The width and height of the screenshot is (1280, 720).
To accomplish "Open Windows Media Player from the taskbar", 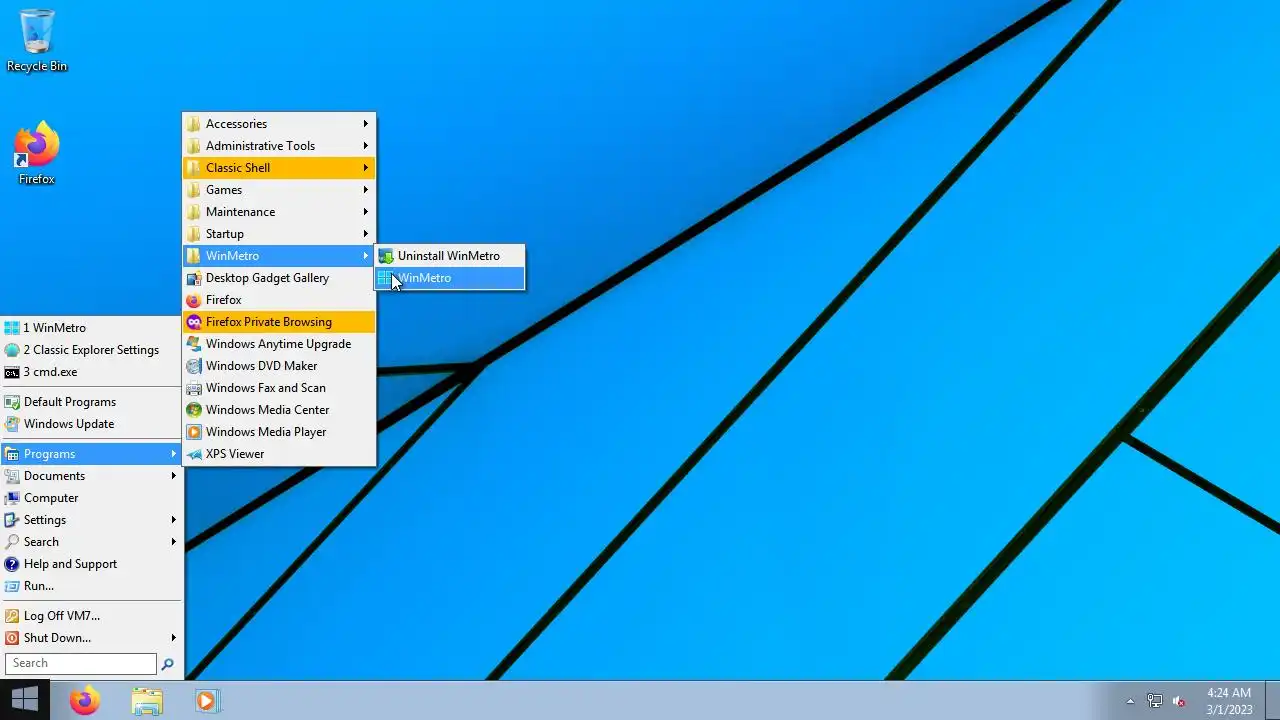I will click(x=206, y=701).
